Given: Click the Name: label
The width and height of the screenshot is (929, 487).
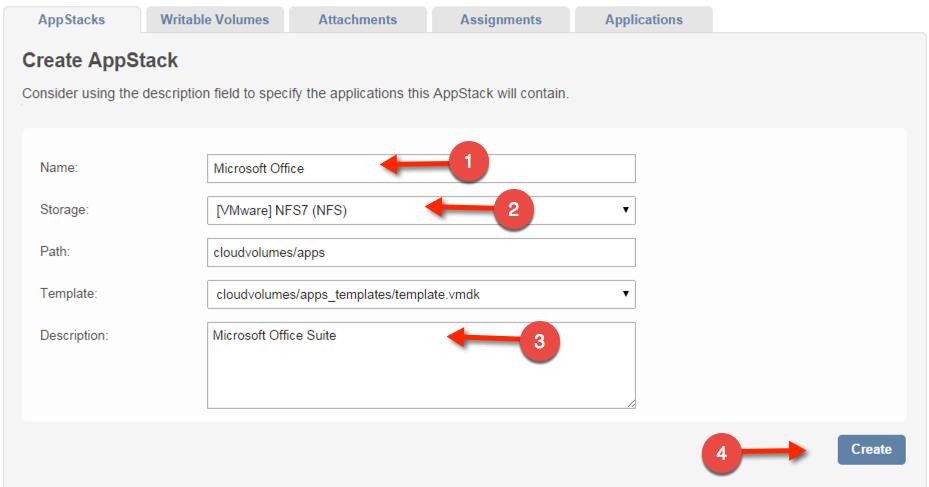Looking at the screenshot, I should tap(59, 168).
